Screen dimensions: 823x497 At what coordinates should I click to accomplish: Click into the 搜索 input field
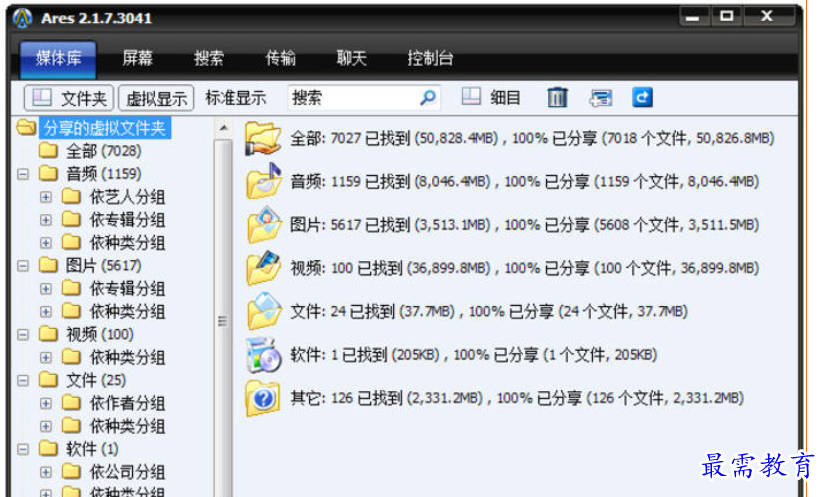(x=364, y=98)
